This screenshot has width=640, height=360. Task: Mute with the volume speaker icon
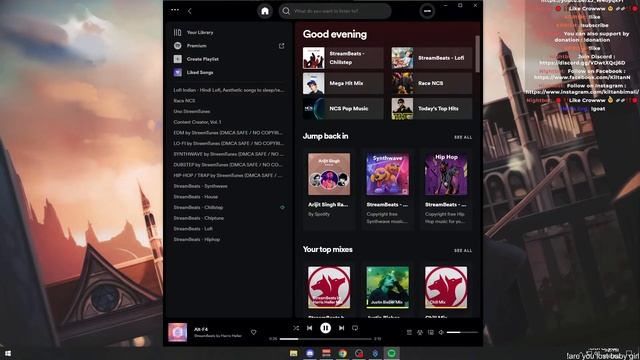[441, 332]
